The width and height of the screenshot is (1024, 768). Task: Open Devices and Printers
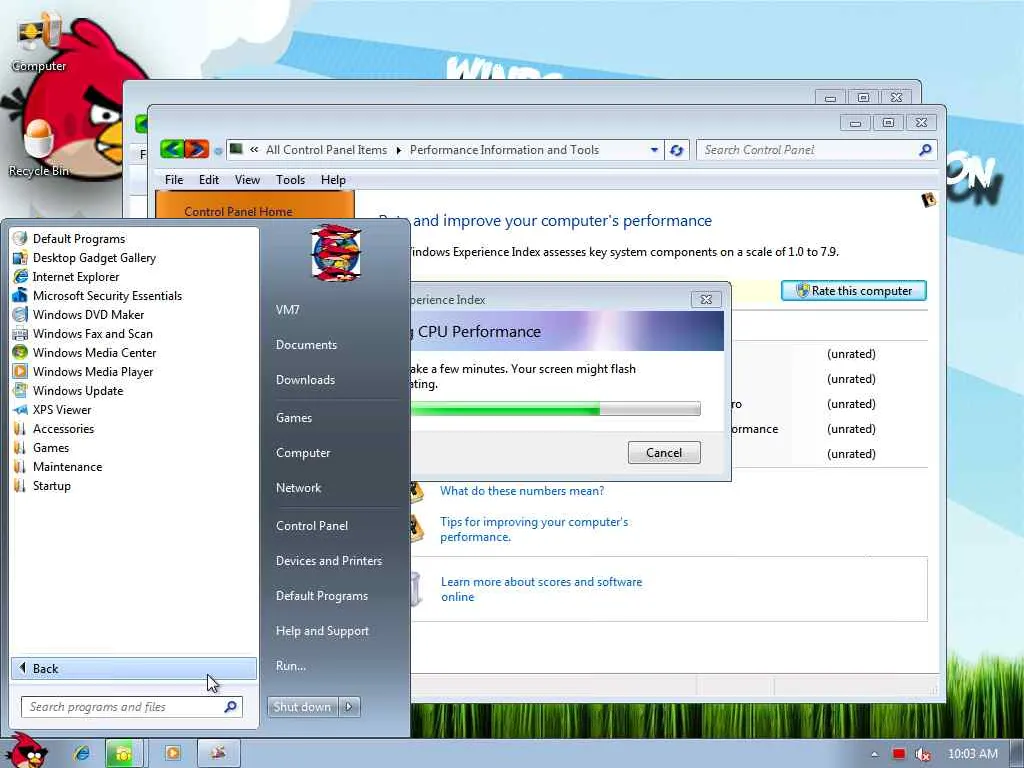tap(328, 561)
